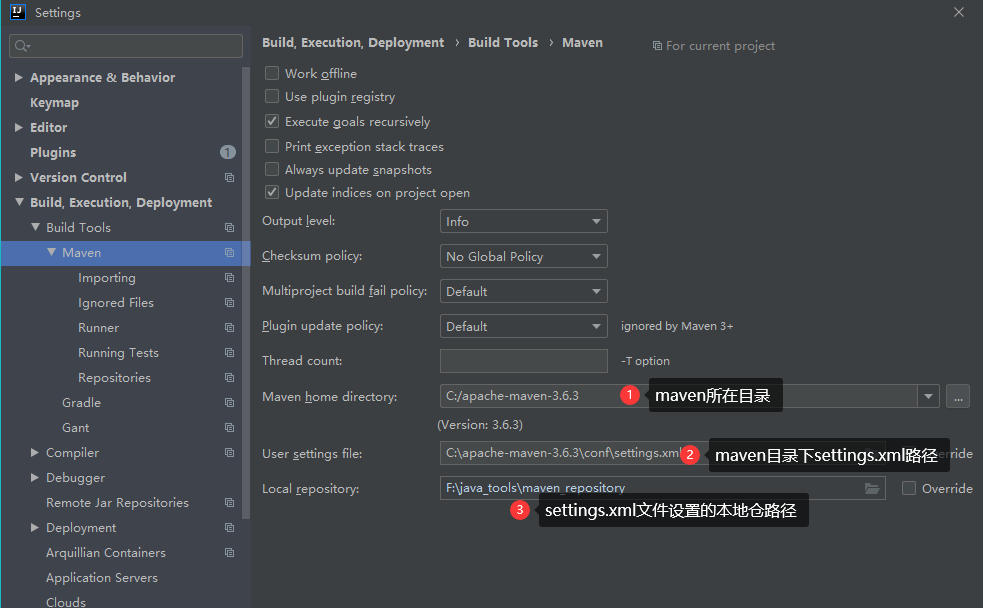Click the Maven home directory path text
This screenshot has height=608, width=983.
click(x=512, y=396)
